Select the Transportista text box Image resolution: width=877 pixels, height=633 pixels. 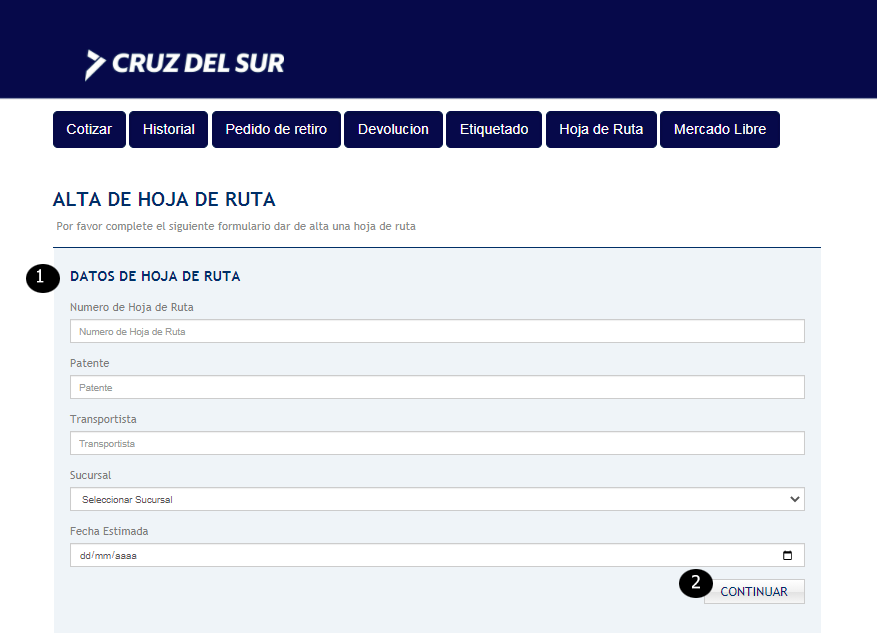click(437, 443)
